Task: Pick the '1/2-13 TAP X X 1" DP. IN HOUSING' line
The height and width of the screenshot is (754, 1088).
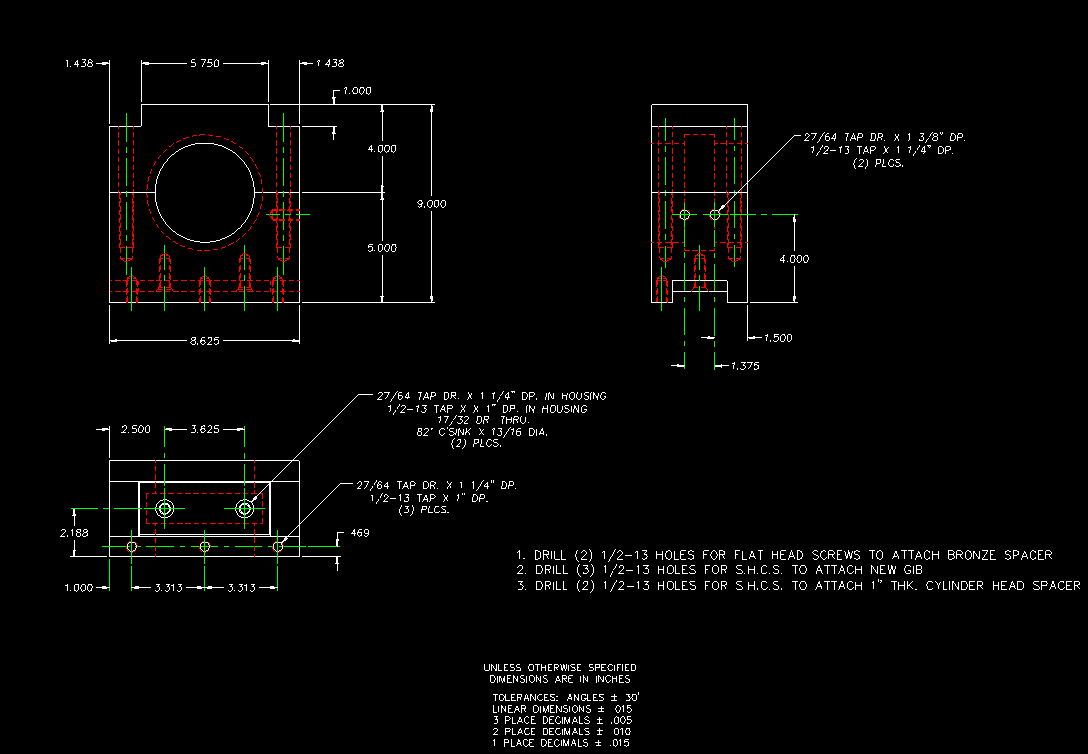Action: 487,409
